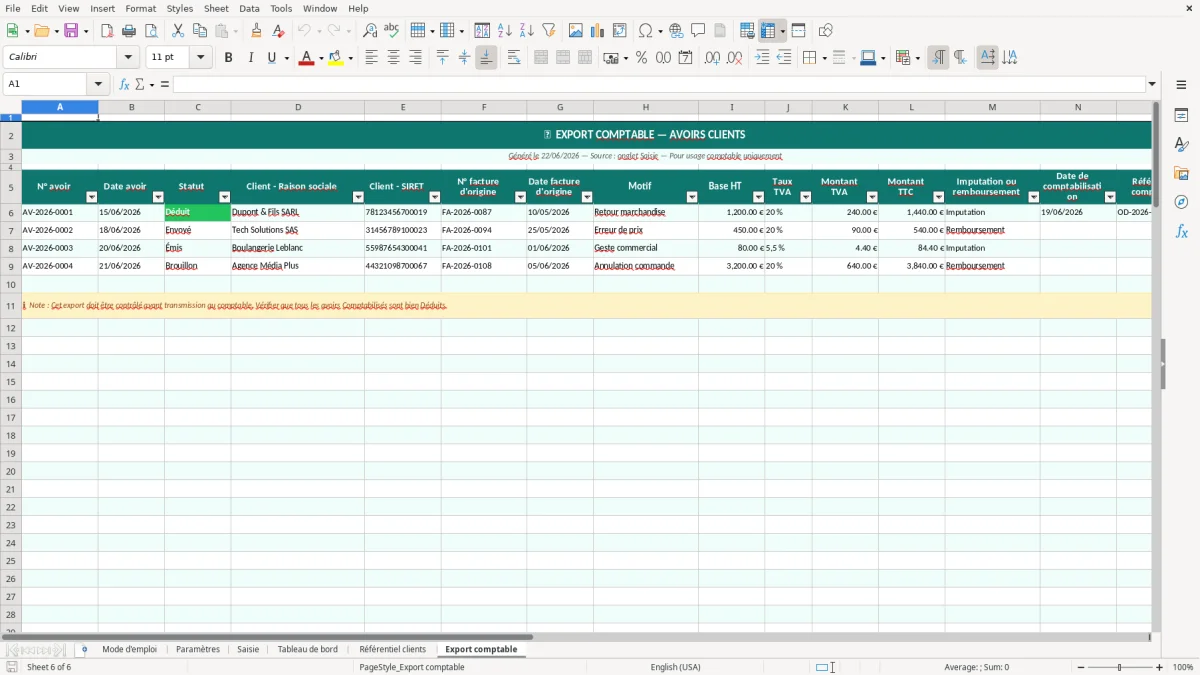
Task: Open the Statut column filter dropdown
Action: coord(225,197)
